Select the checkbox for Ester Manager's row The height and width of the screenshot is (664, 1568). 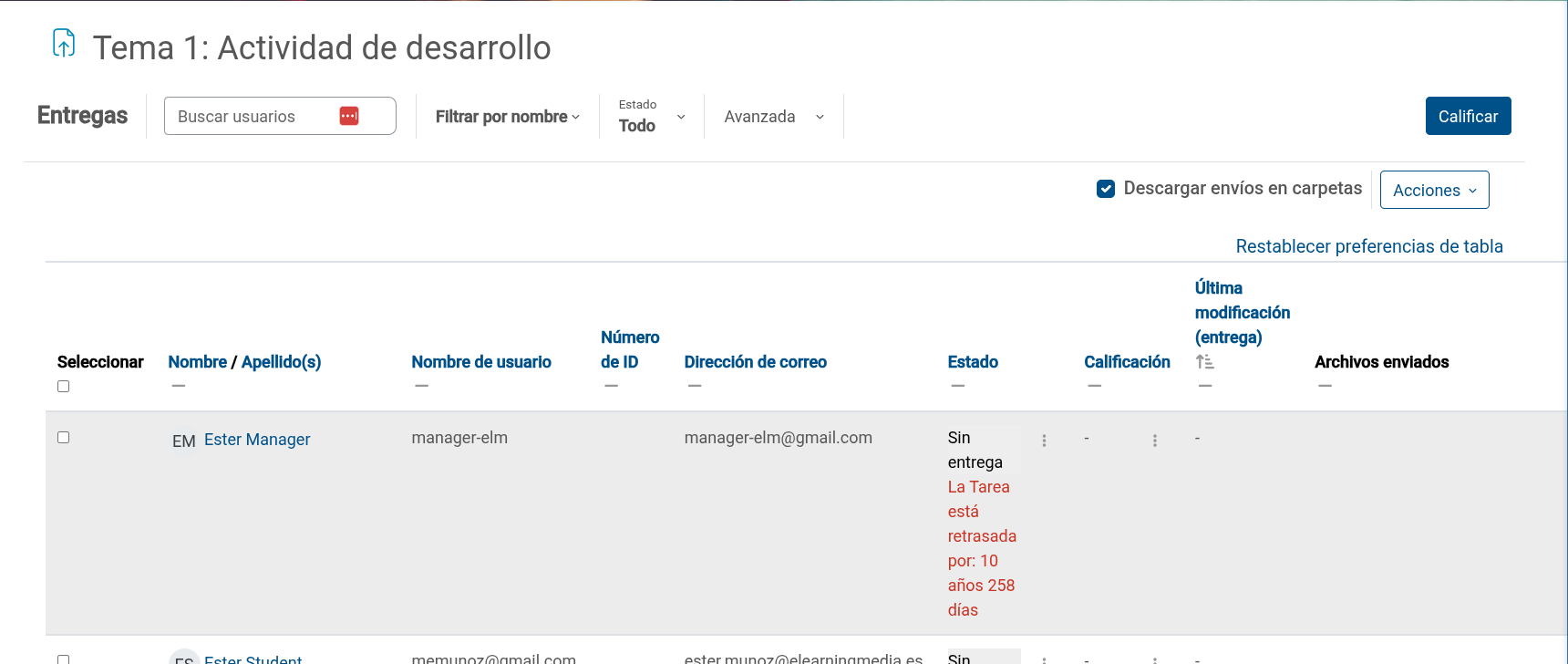coord(64,438)
